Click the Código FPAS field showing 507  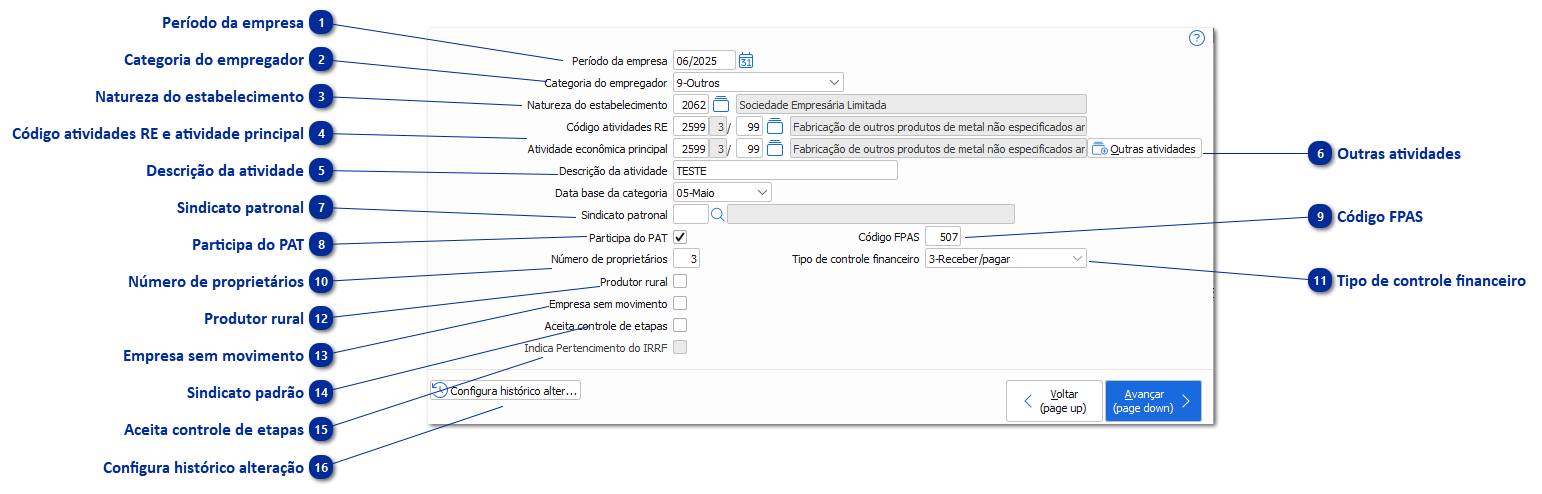[944, 237]
